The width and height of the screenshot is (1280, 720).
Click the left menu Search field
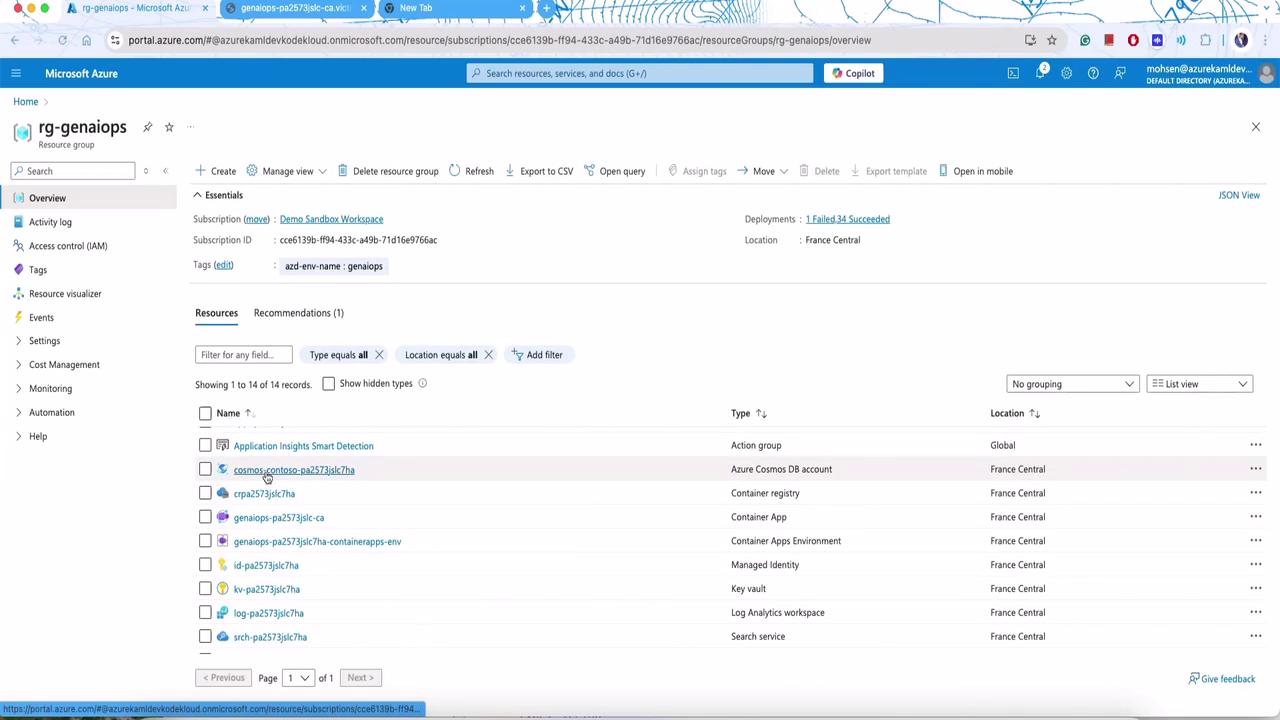point(73,171)
